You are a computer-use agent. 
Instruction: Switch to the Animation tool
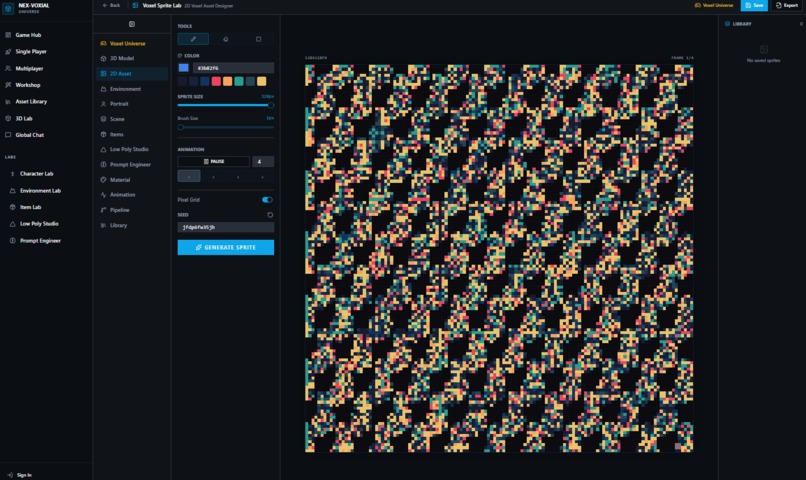[x=132, y=195]
